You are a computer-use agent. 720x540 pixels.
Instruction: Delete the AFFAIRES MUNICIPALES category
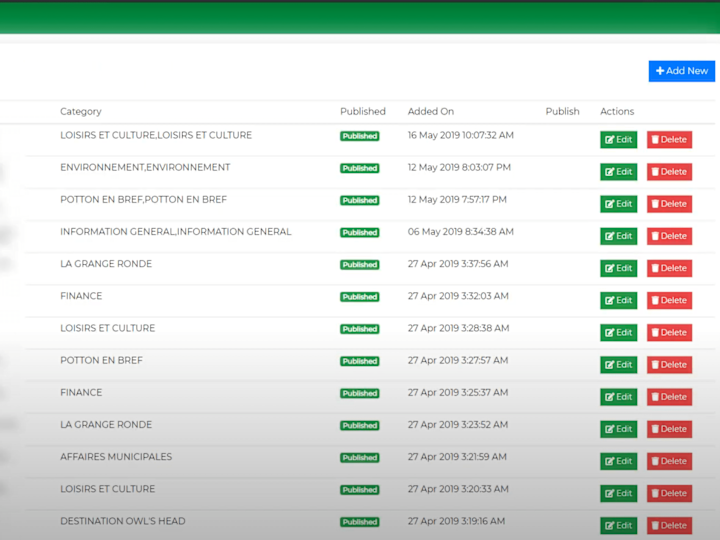(669, 461)
